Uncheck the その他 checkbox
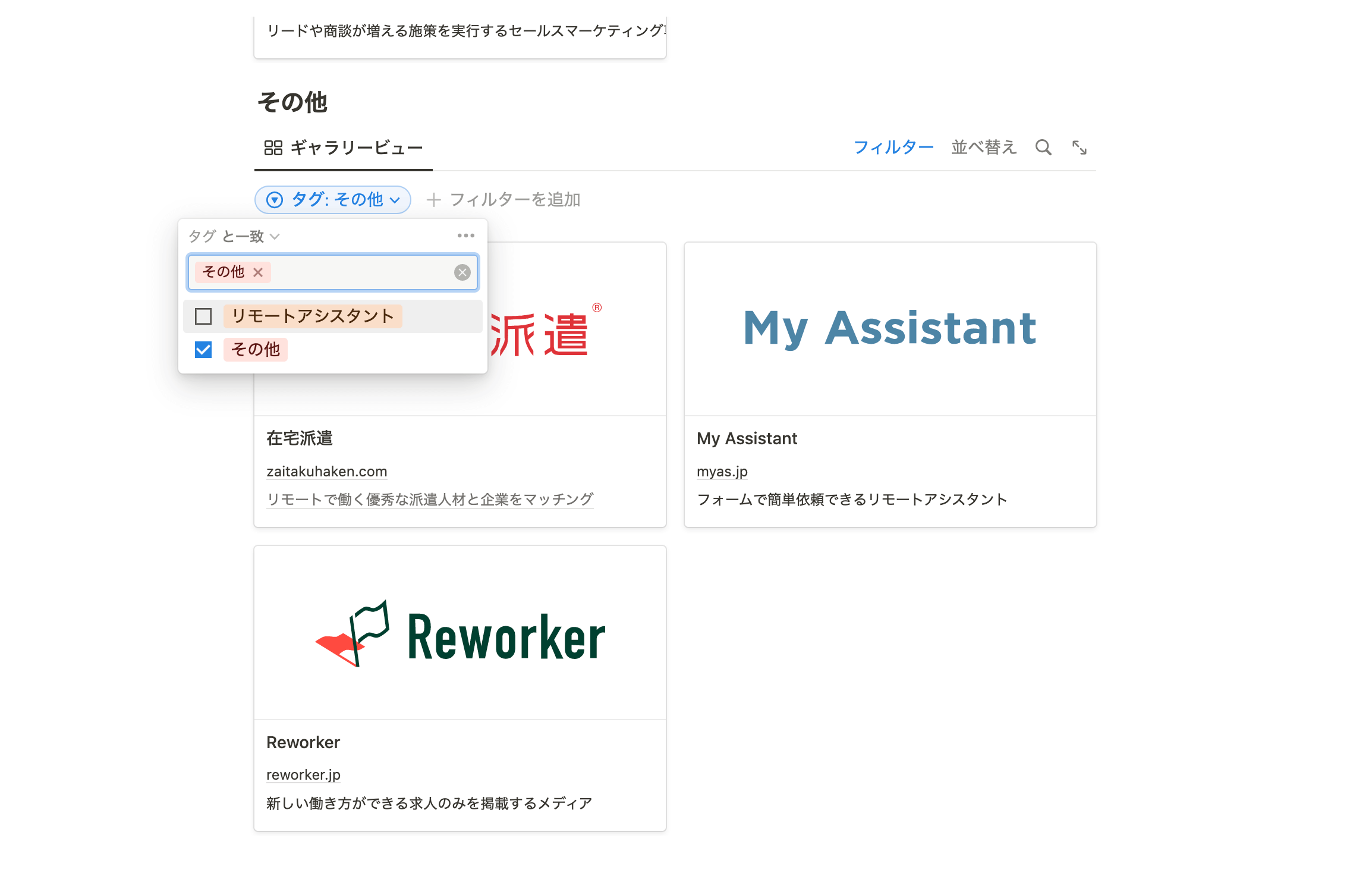The image size is (1372, 879). click(203, 350)
